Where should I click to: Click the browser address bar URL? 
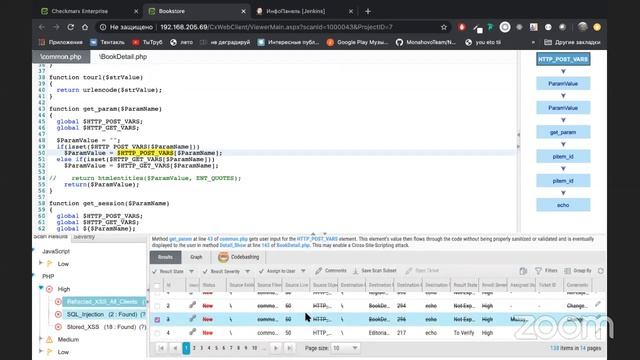276,27
